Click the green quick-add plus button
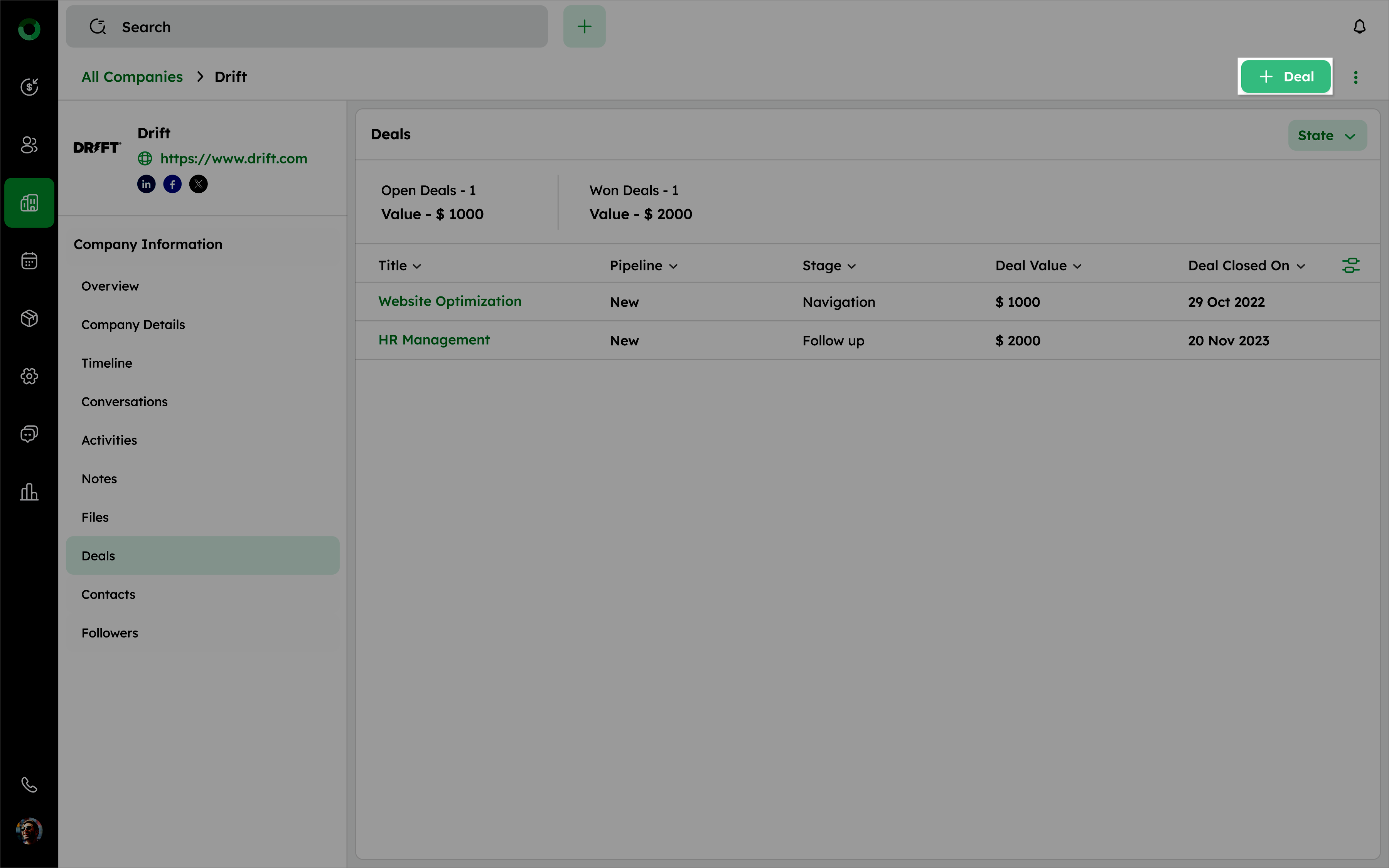The height and width of the screenshot is (868, 1389). click(584, 27)
